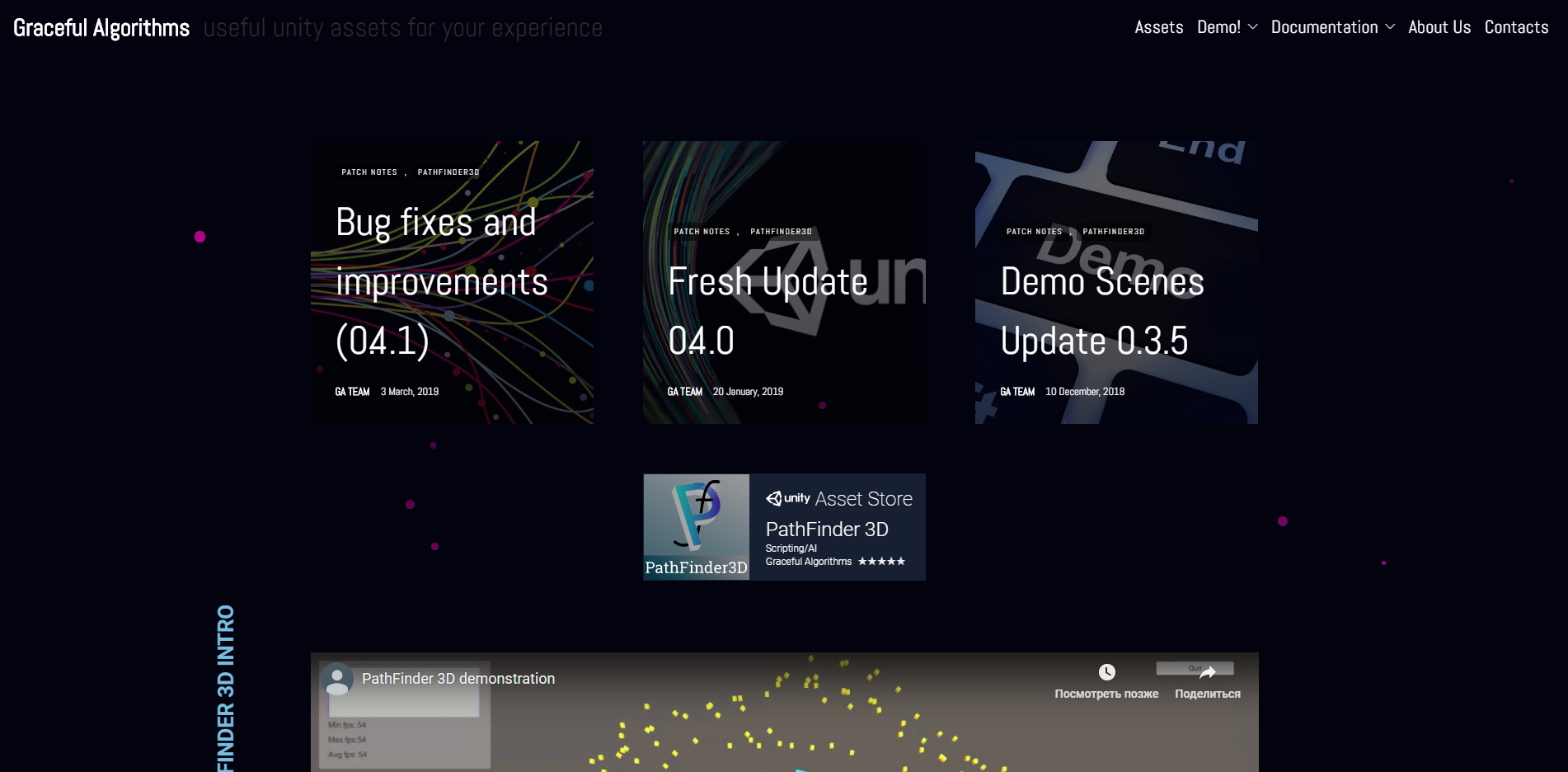Screen dimensions: 1568x772
Task: Open the Graceful Algorithms home link
Action: 101,28
